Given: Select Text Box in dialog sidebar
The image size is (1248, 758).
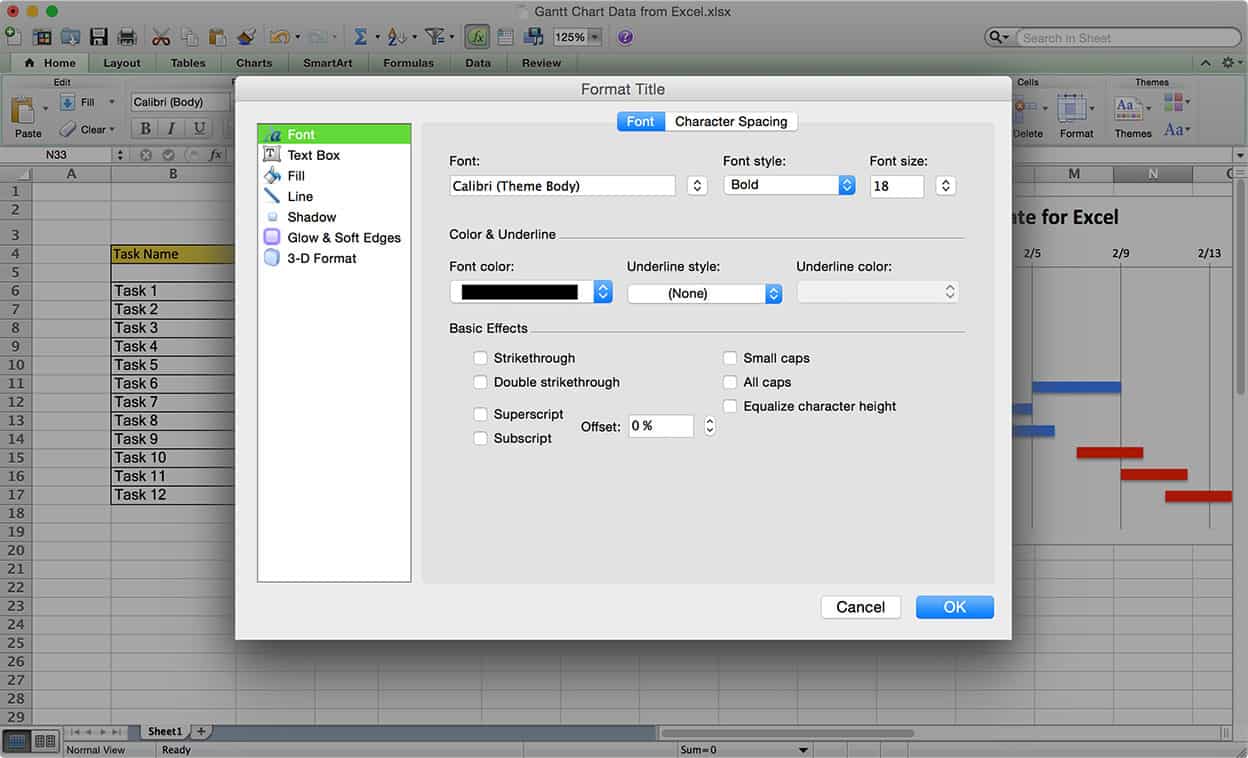Looking at the screenshot, I should [x=313, y=155].
